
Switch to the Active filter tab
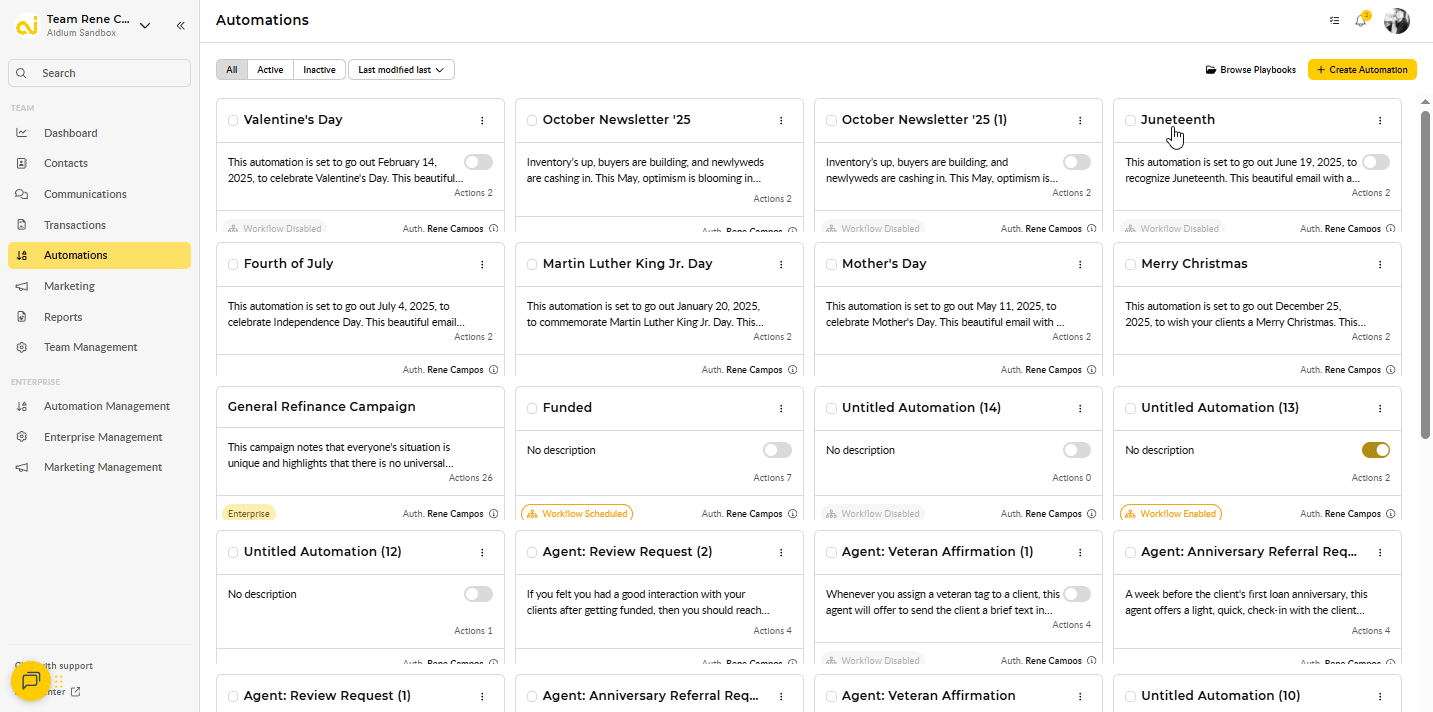270,70
